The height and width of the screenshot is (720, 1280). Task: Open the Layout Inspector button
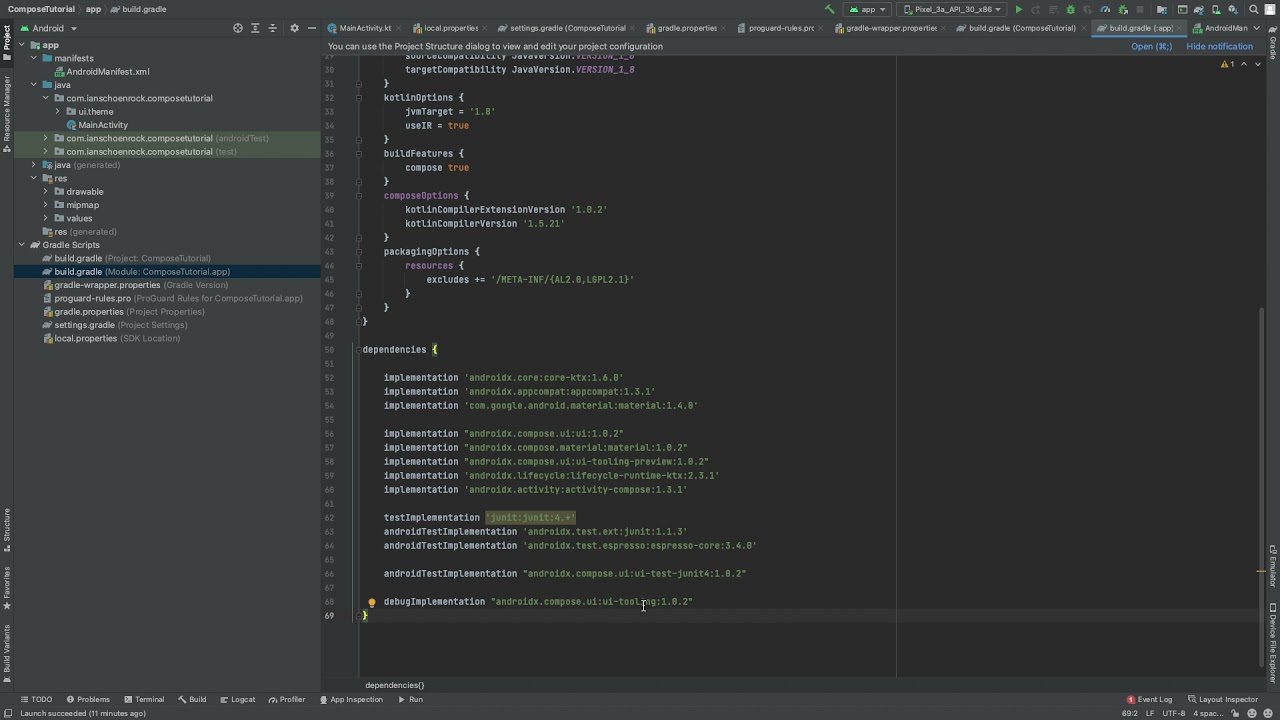point(1222,699)
